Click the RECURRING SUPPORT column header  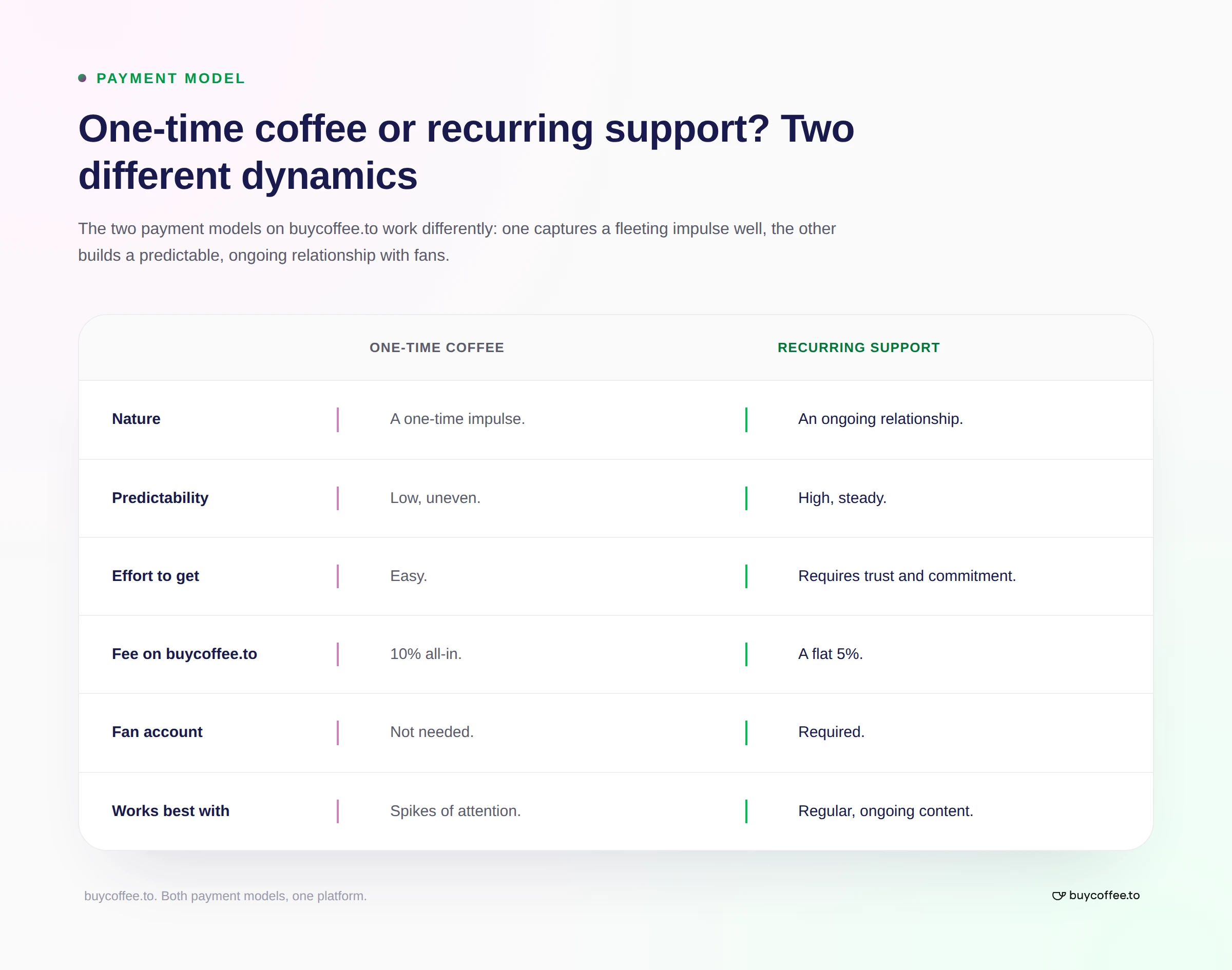(859, 347)
